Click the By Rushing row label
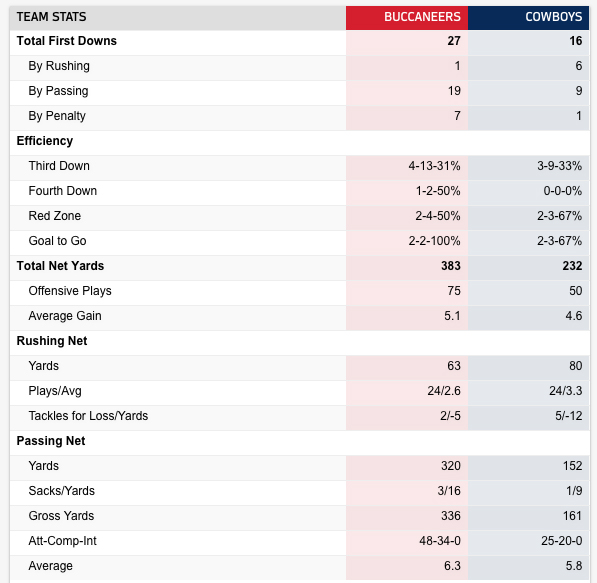Image resolution: width=597 pixels, height=583 pixels. (x=59, y=66)
